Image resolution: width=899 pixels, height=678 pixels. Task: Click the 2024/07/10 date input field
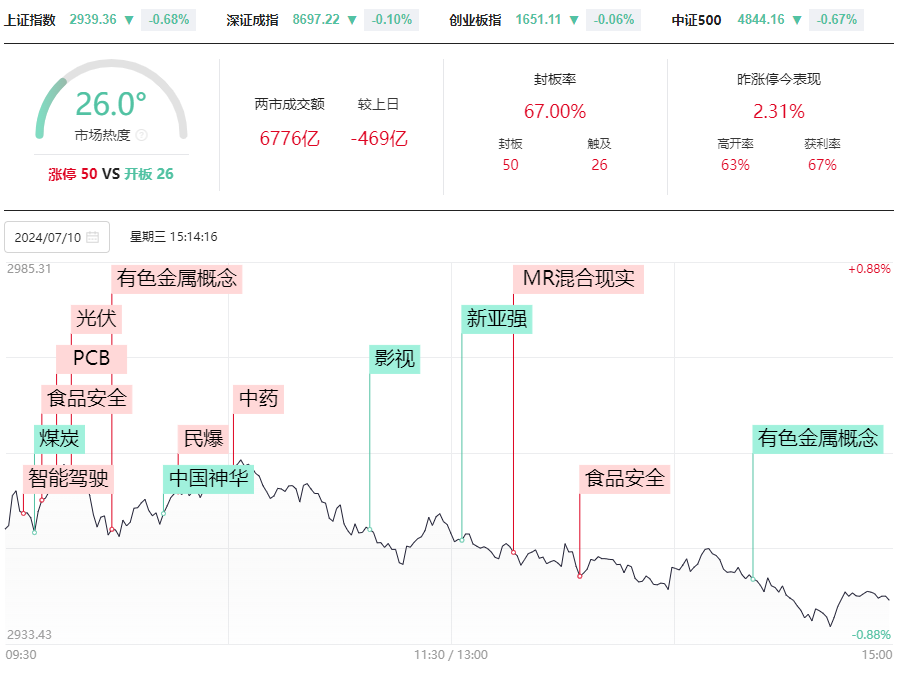(x=57, y=237)
